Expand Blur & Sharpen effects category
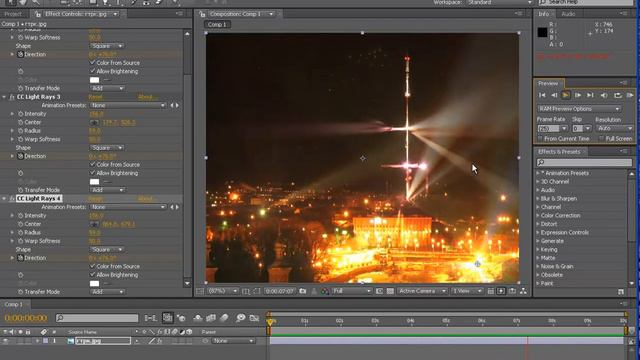 (x=538, y=199)
